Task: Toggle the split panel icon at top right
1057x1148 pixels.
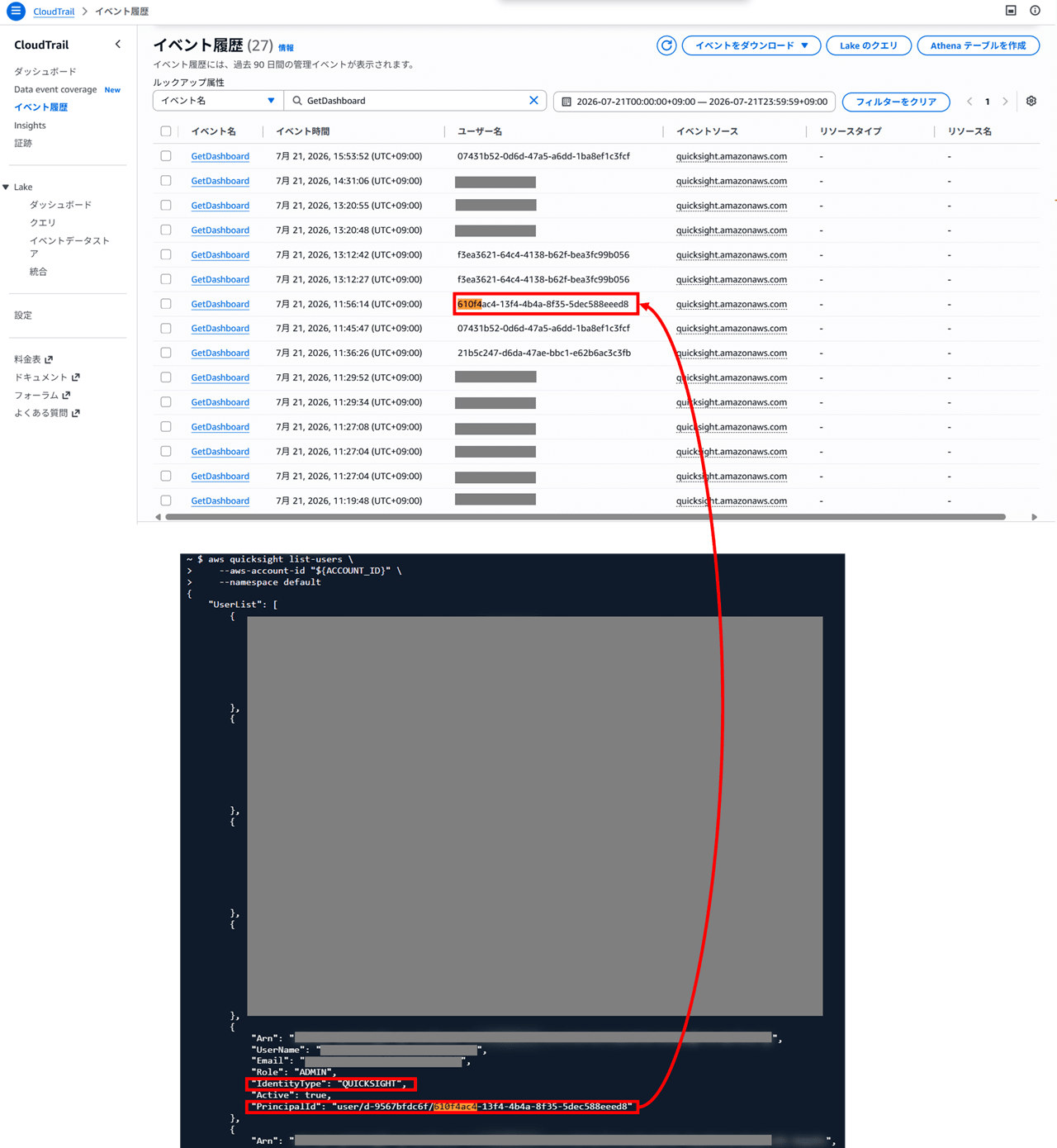Action: [1011, 11]
